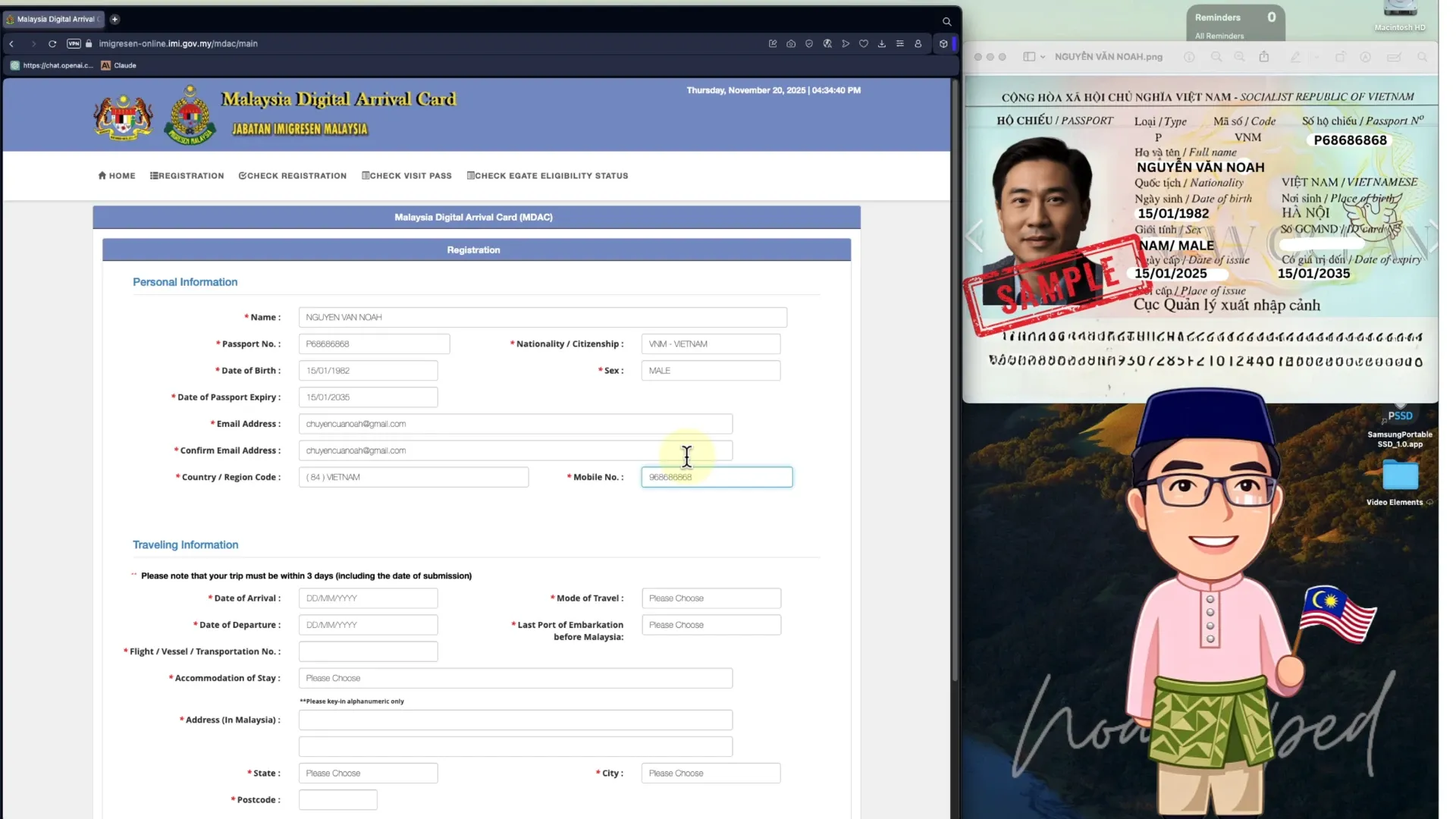Screen dimensions: 1456x819
Task: Click the Date of Passport Expiry field
Action: pyautogui.click(x=368, y=397)
